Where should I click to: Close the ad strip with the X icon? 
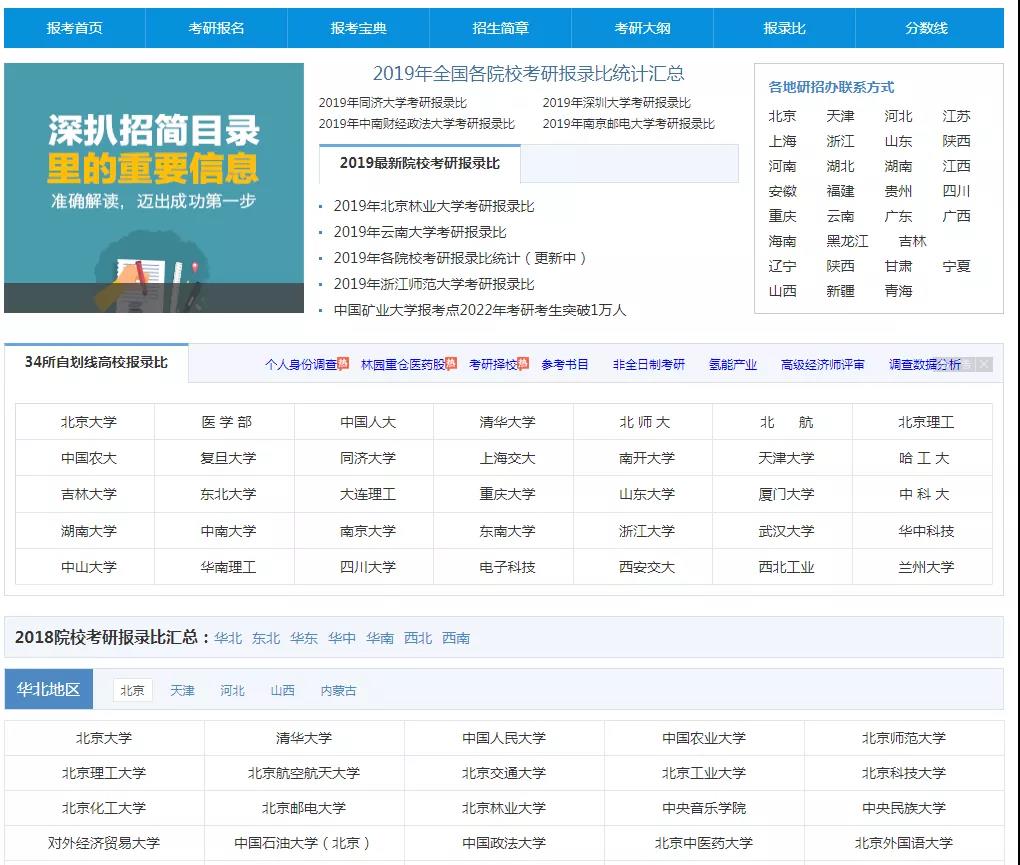[x=985, y=364]
